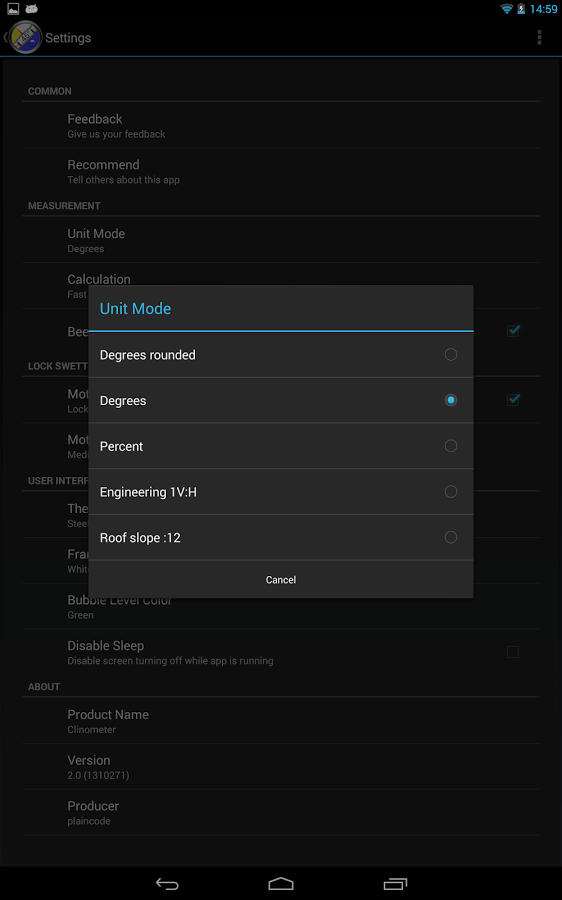
Task: Choose the Percent radio option
Action: [281, 446]
